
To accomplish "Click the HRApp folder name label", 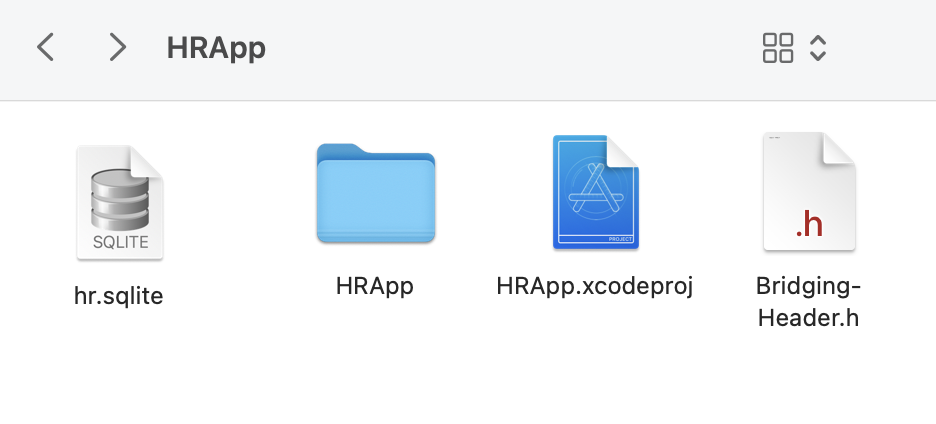I will pyautogui.click(x=374, y=286).
